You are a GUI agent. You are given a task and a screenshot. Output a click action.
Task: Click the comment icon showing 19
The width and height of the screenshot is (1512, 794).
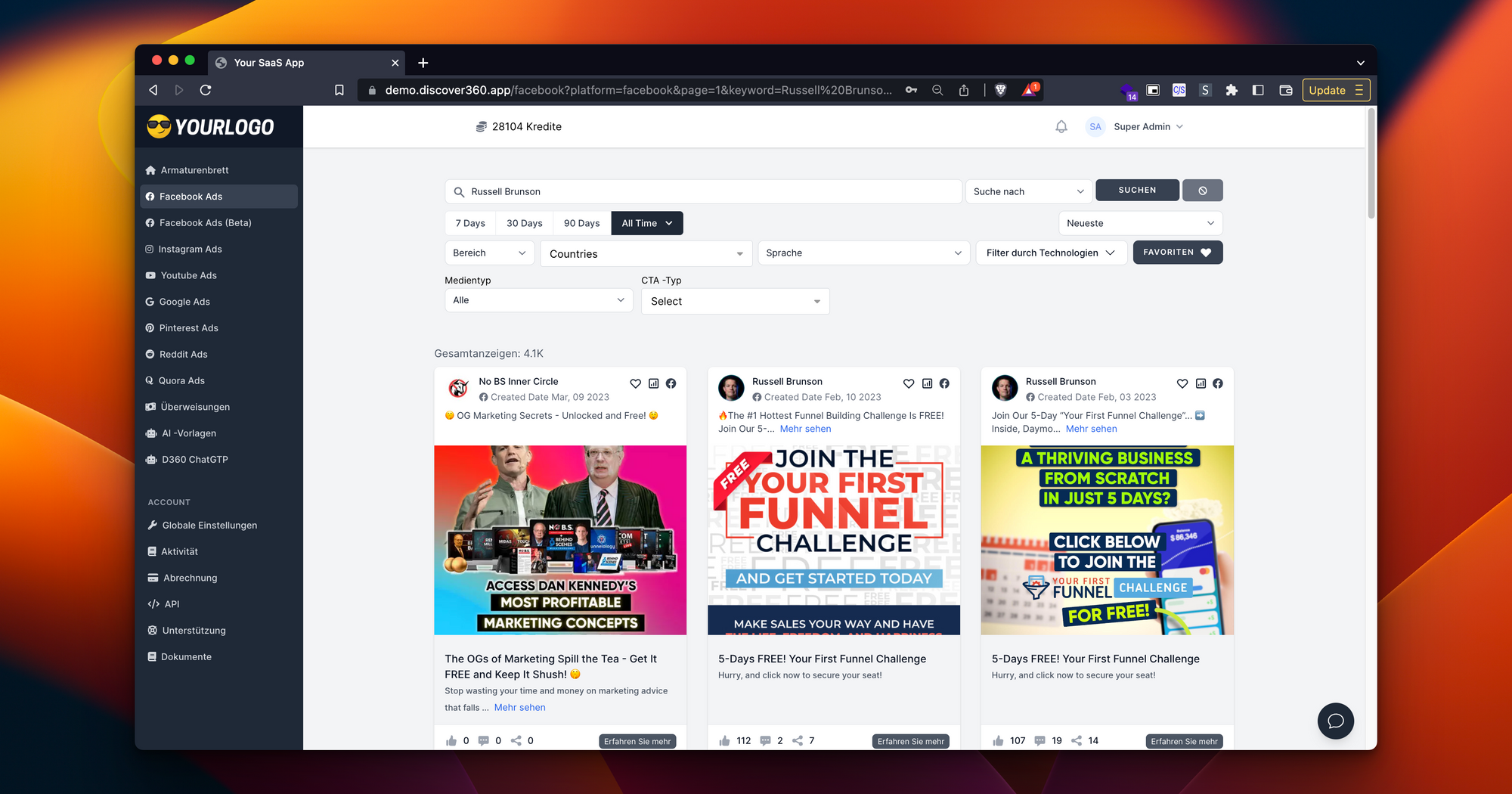tap(1039, 740)
